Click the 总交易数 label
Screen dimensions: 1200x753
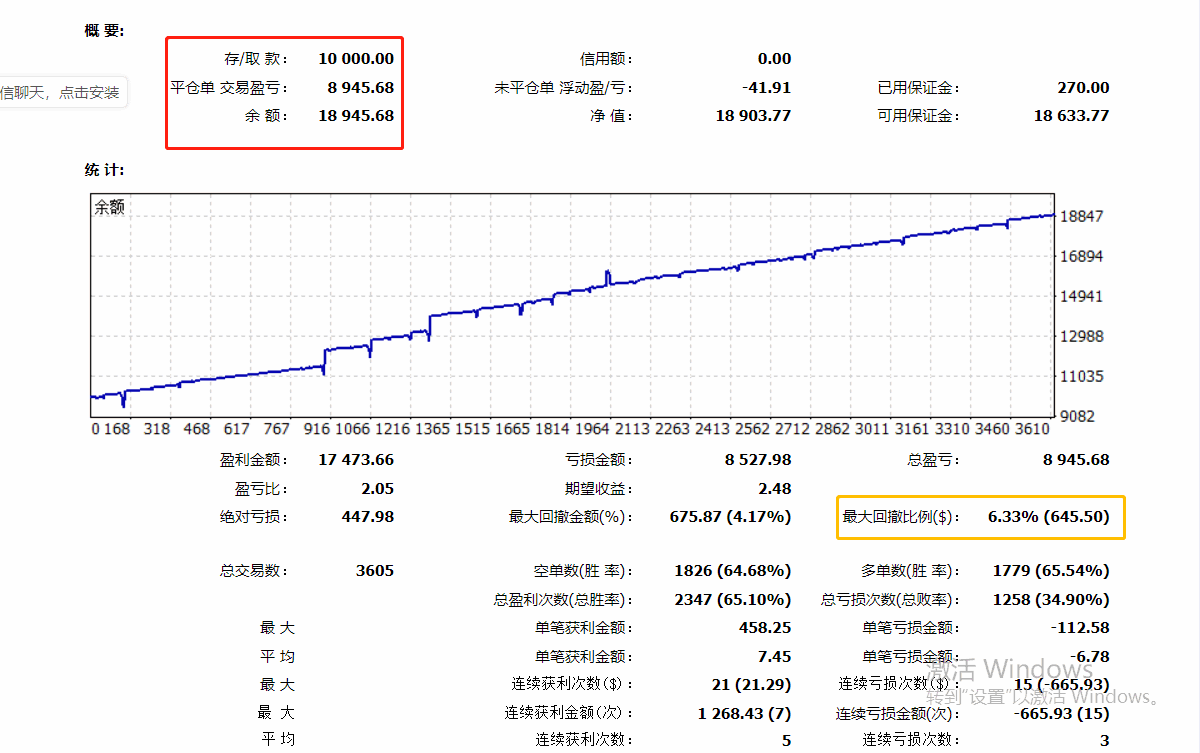(x=254, y=571)
